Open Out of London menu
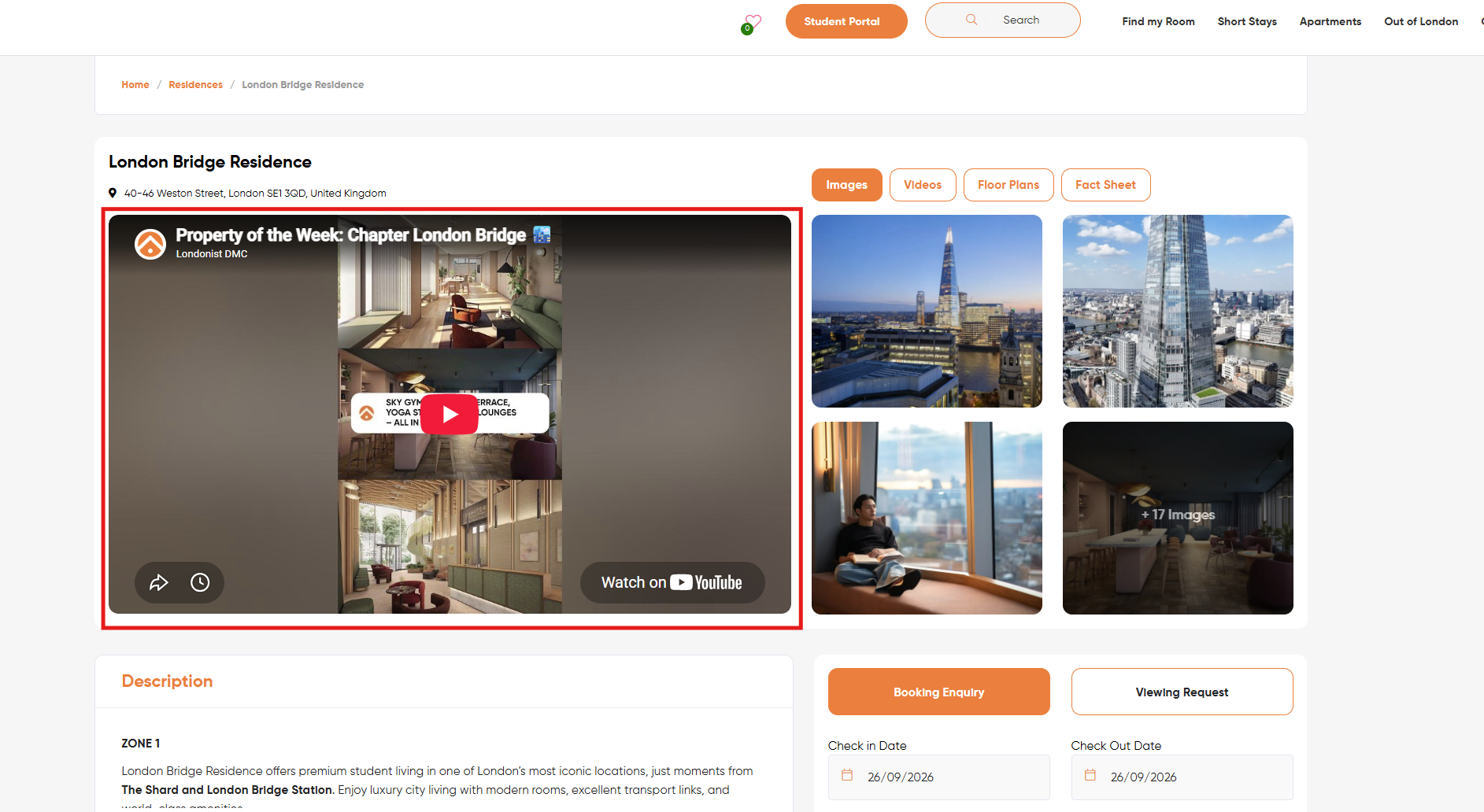The image size is (1484, 812). coord(1421,21)
